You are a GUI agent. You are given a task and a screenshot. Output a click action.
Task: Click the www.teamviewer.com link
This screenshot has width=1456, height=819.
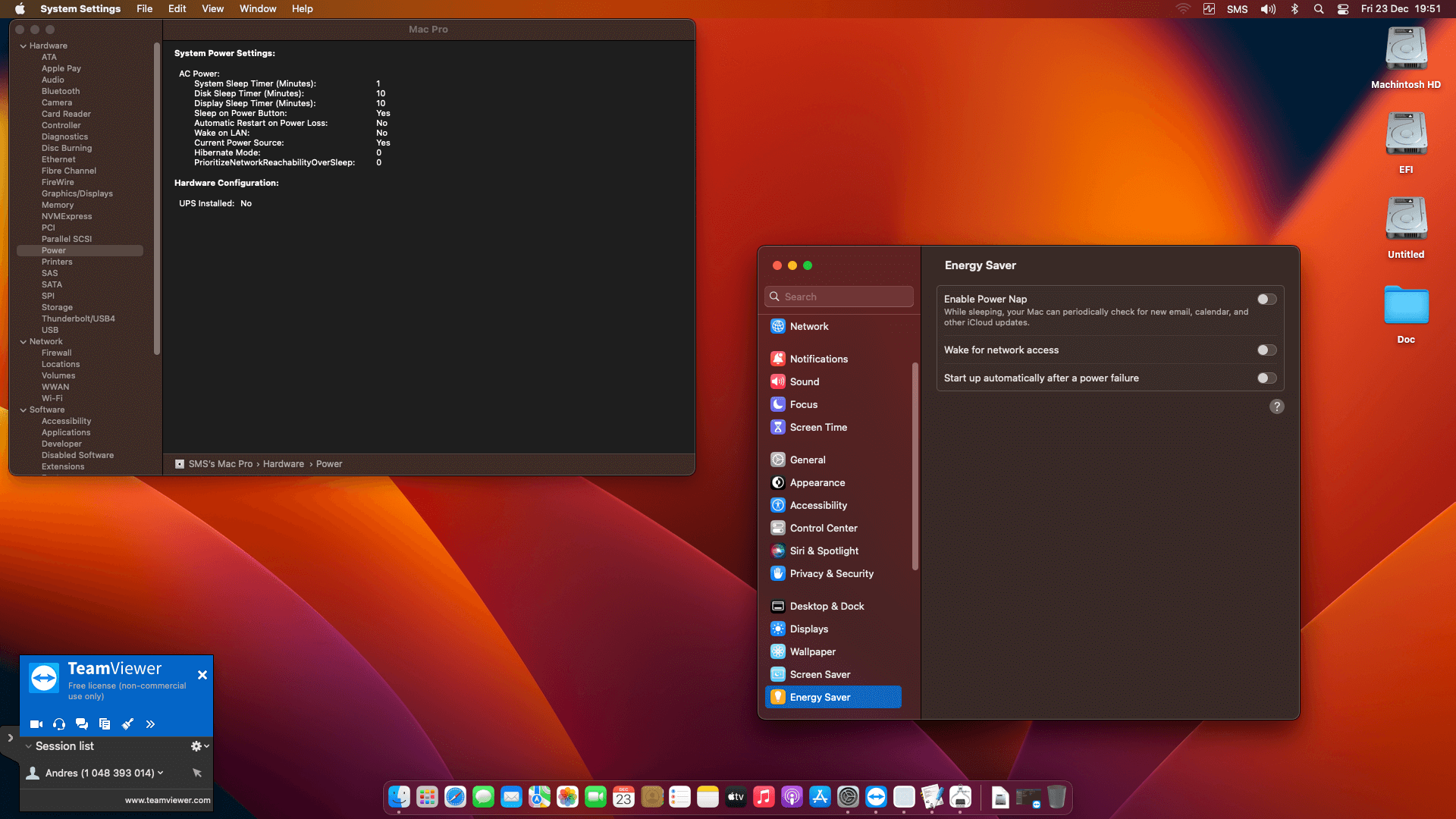[168, 800]
